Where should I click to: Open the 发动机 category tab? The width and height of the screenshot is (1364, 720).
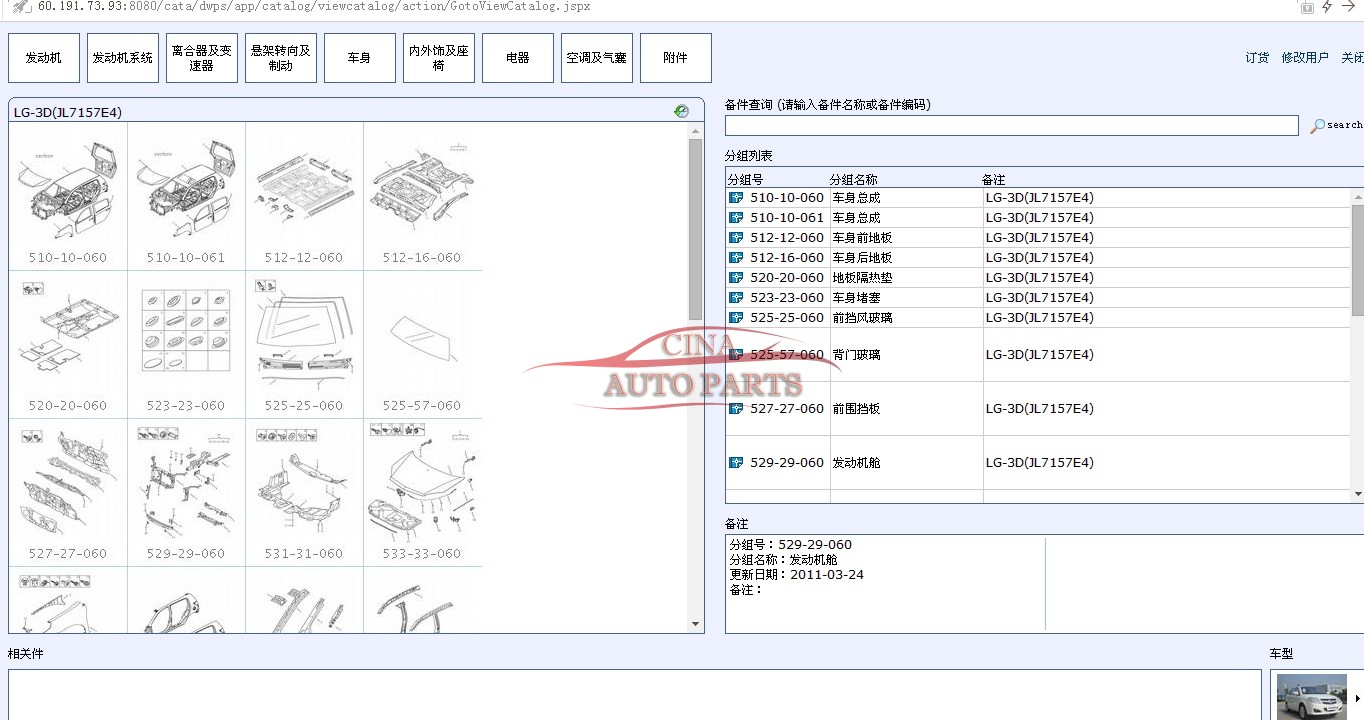(x=43, y=58)
